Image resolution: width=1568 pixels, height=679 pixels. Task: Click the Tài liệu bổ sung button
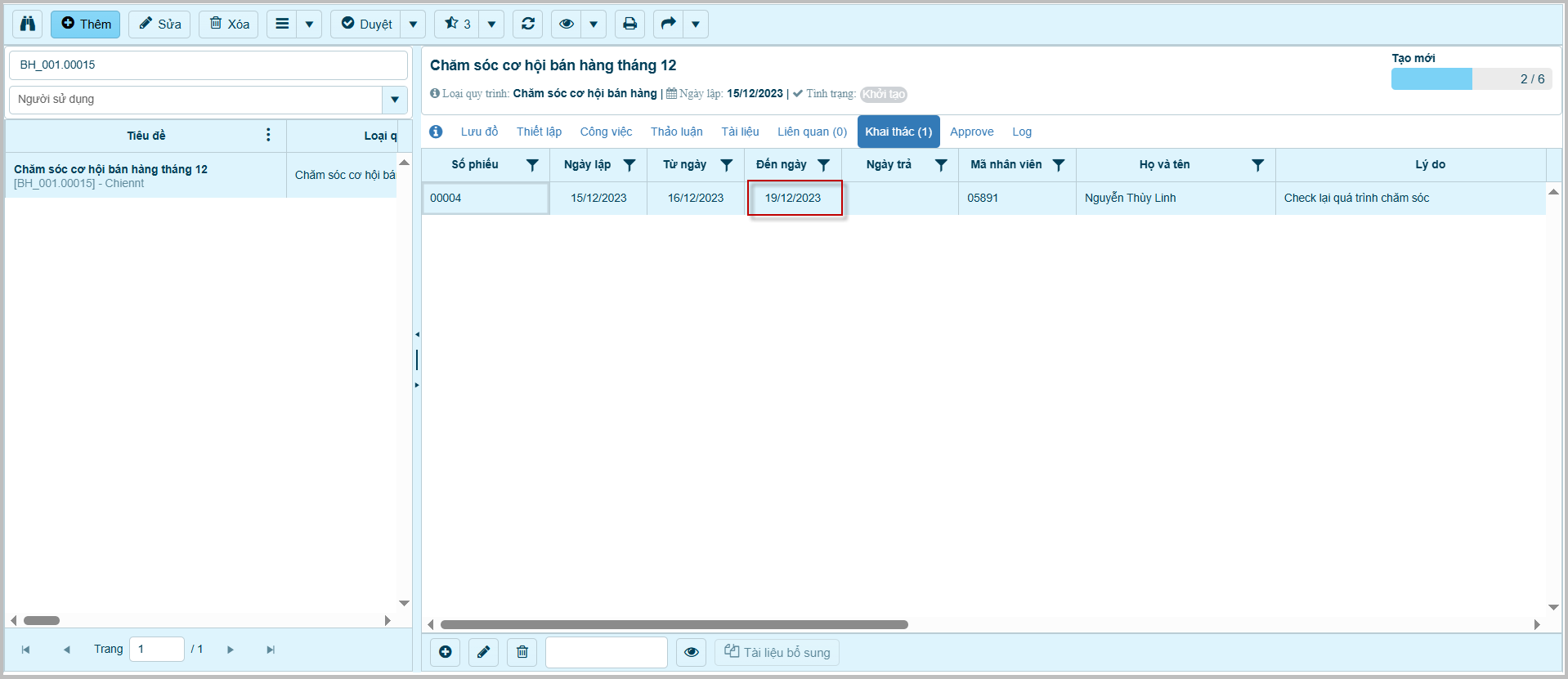(x=777, y=652)
